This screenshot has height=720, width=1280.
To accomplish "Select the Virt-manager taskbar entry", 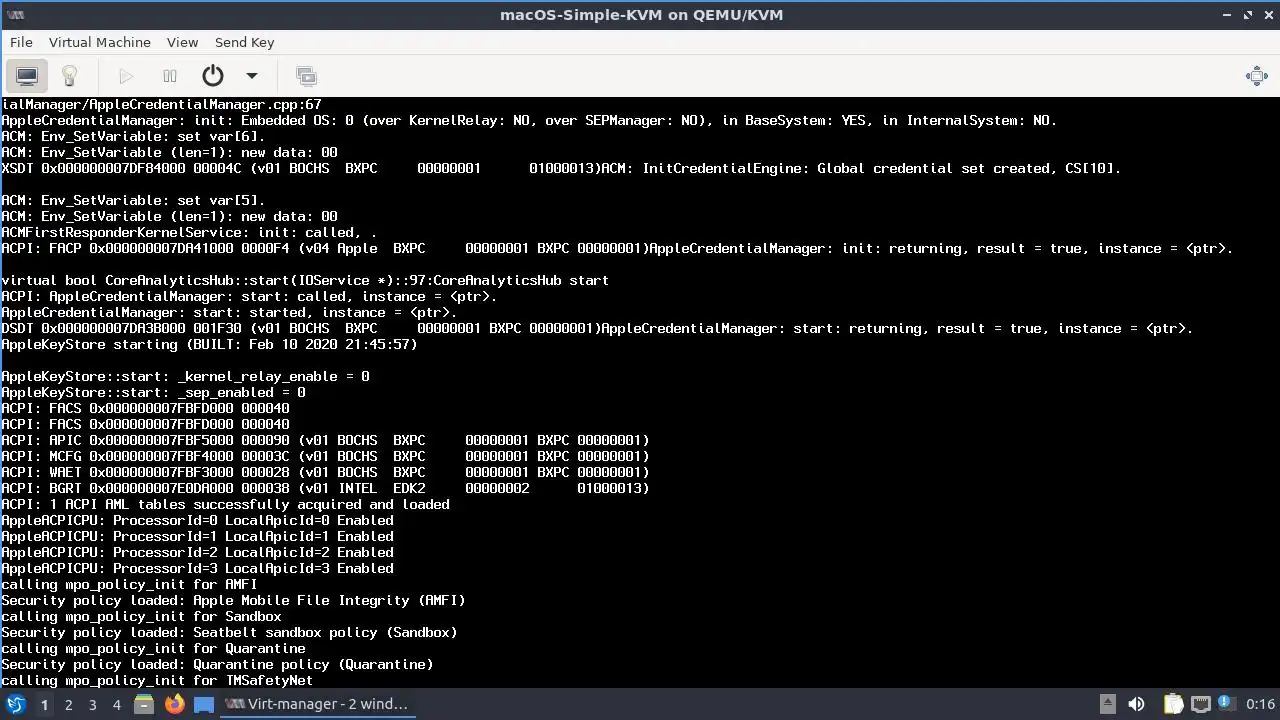I will pyautogui.click(x=316, y=704).
